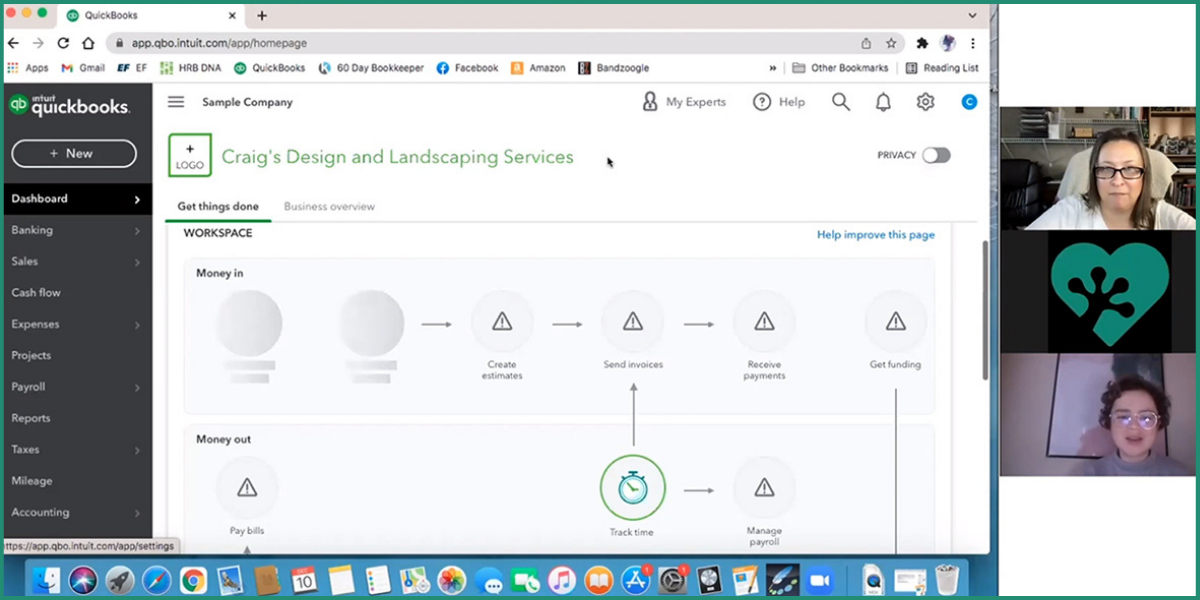1200x600 pixels.
Task: Select the QuickBooks browser tab
Action: [152, 16]
